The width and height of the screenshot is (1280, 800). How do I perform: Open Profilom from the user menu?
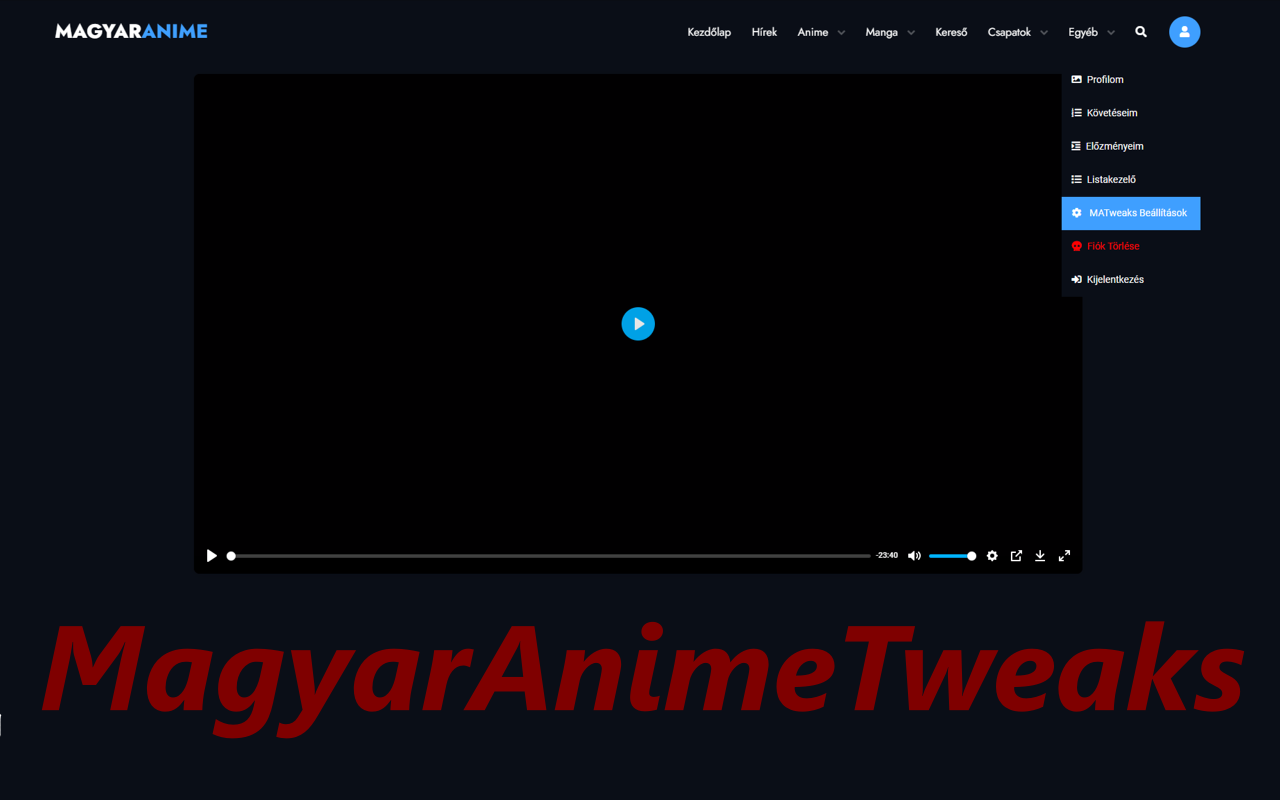point(1104,79)
